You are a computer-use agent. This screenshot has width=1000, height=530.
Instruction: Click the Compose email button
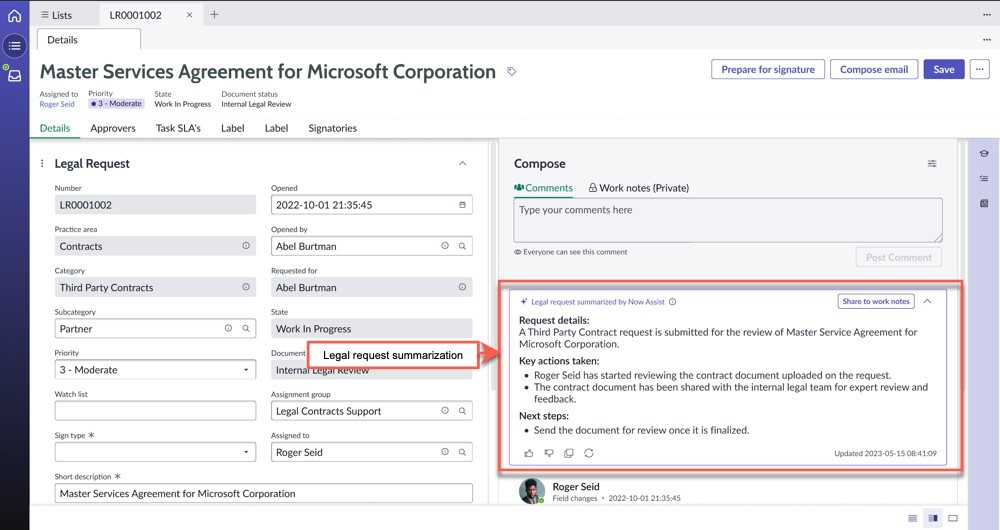pos(874,70)
